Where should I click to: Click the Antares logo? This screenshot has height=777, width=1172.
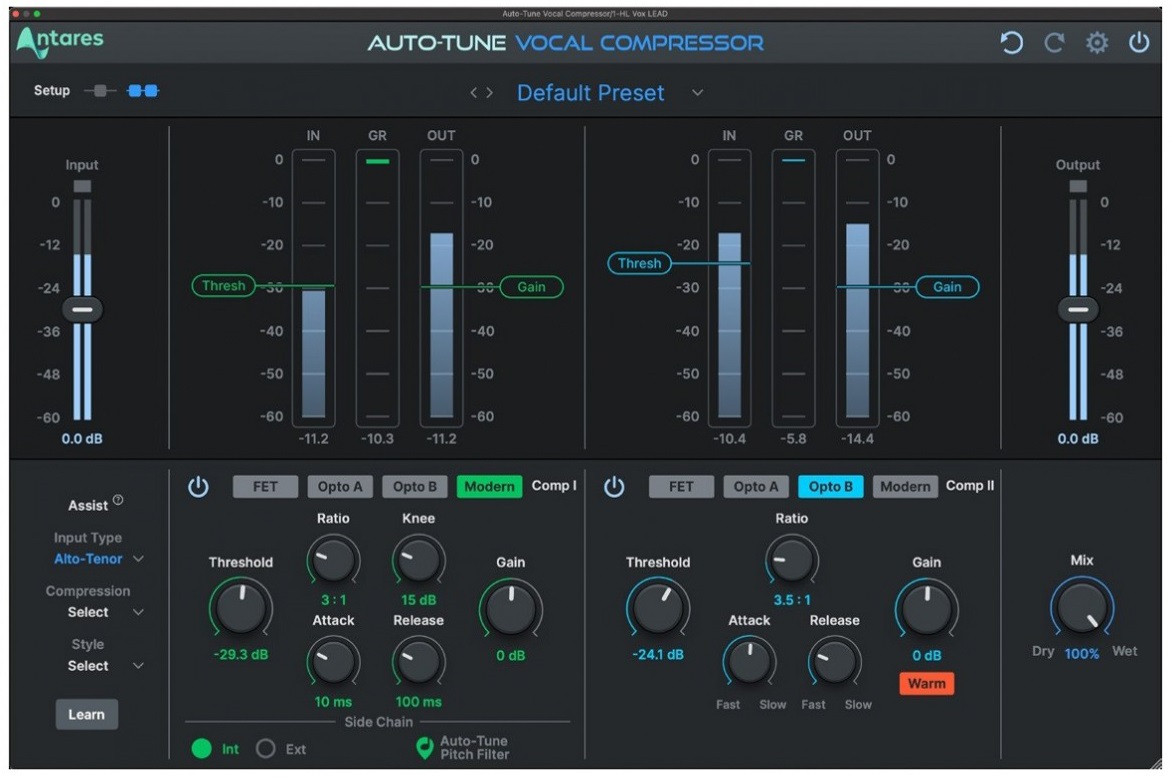(x=60, y=42)
